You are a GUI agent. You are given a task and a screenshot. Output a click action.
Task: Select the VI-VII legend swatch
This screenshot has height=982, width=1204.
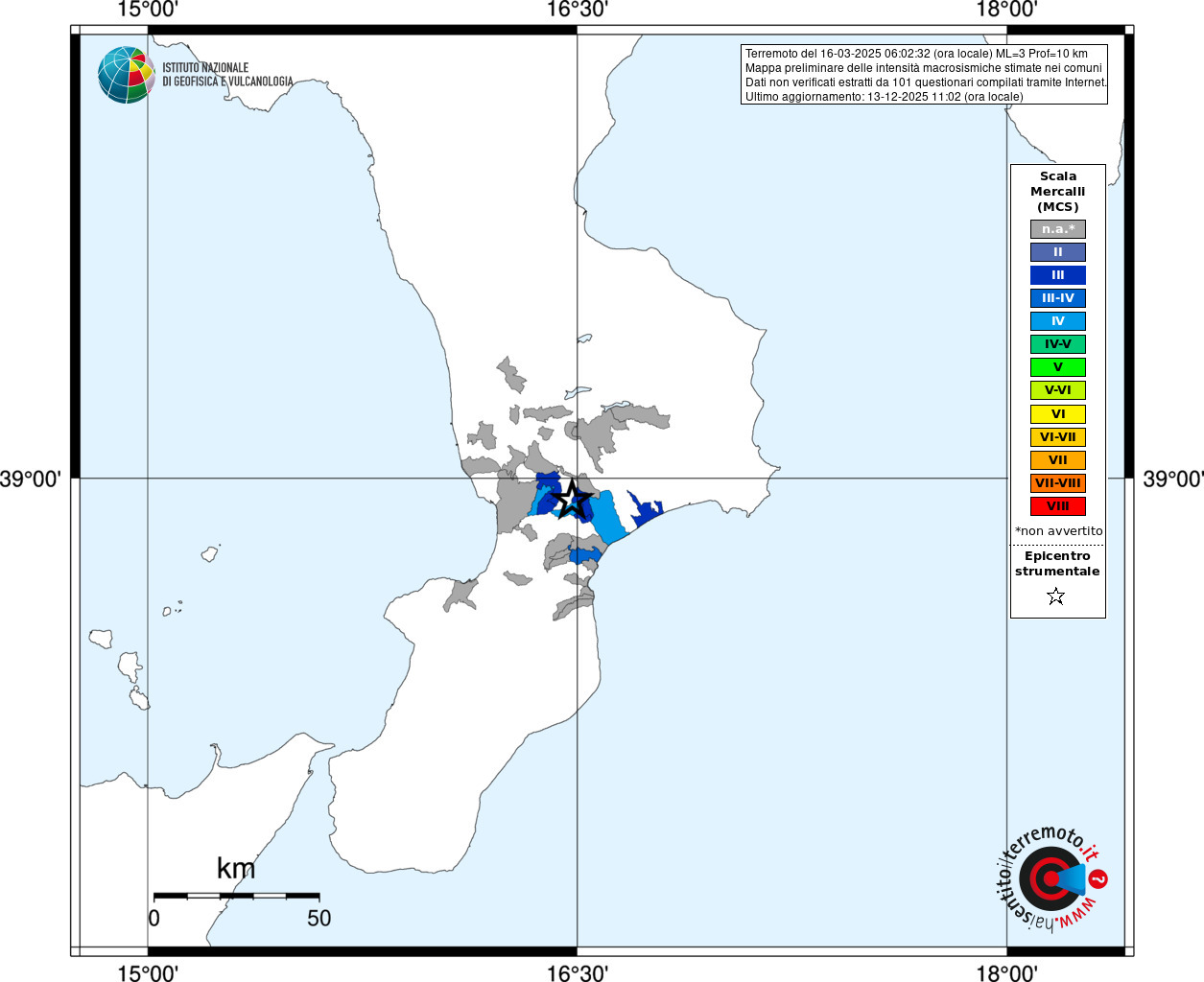pyautogui.click(x=1058, y=437)
